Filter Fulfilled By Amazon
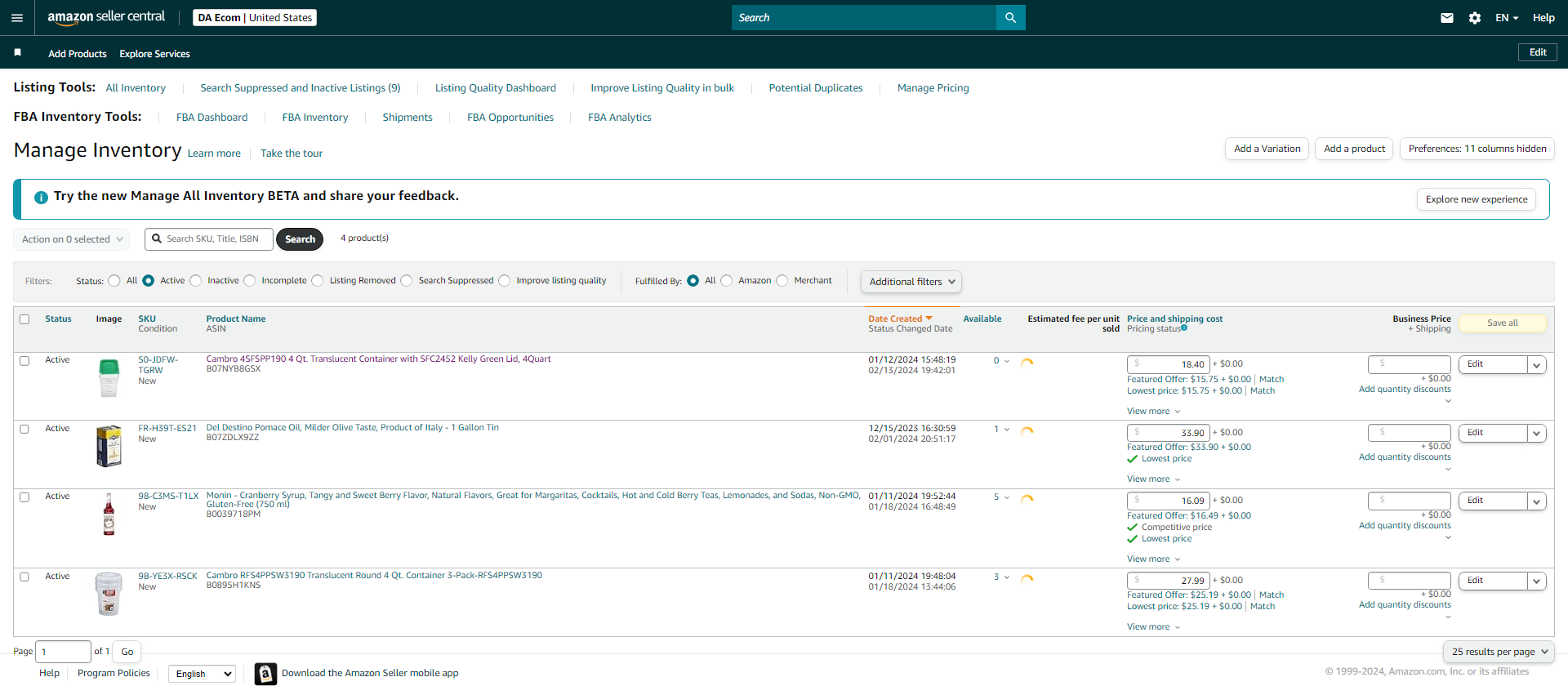This screenshot has height=695, width=1568. [727, 281]
